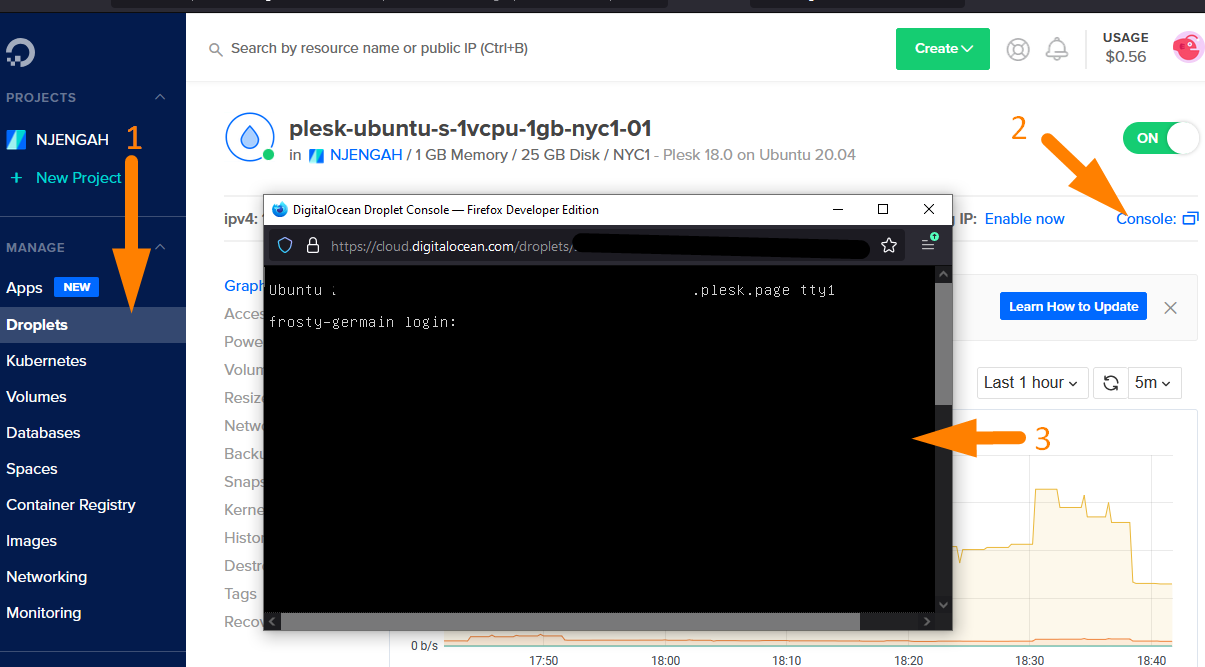The width and height of the screenshot is (1205, 667).
Task: Open Apps in the Manage menu
Action: (x=24, y=287)
